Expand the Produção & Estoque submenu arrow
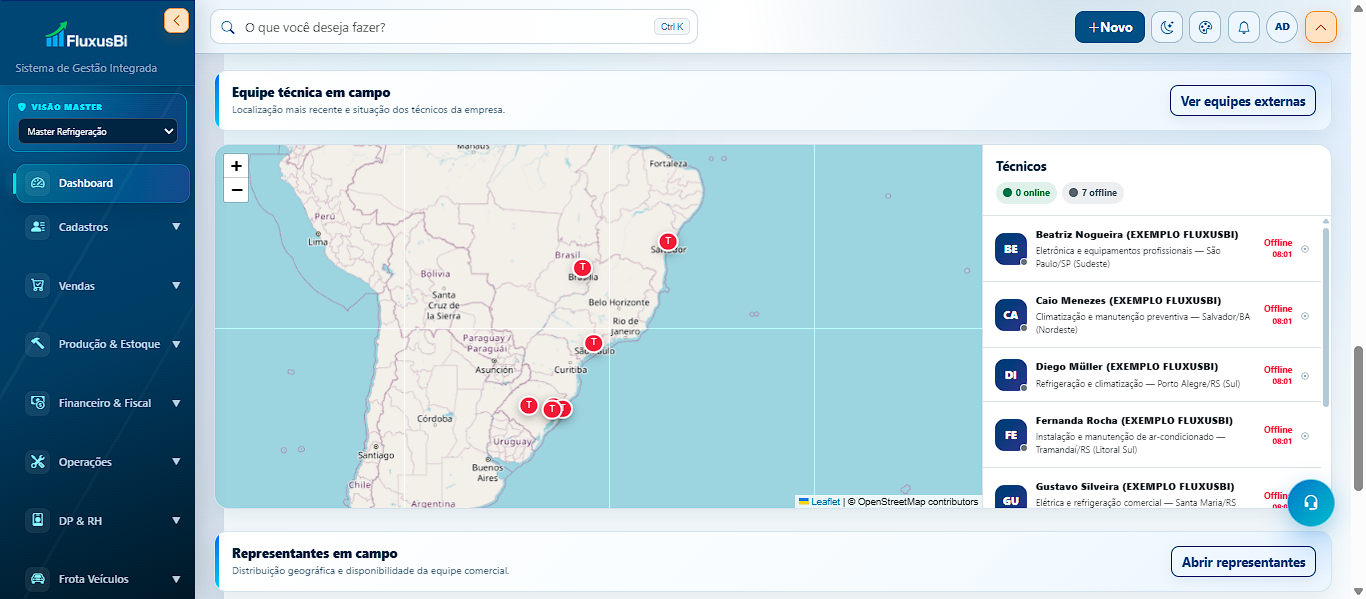The image size is (1366, 599). tap(176, 344)
